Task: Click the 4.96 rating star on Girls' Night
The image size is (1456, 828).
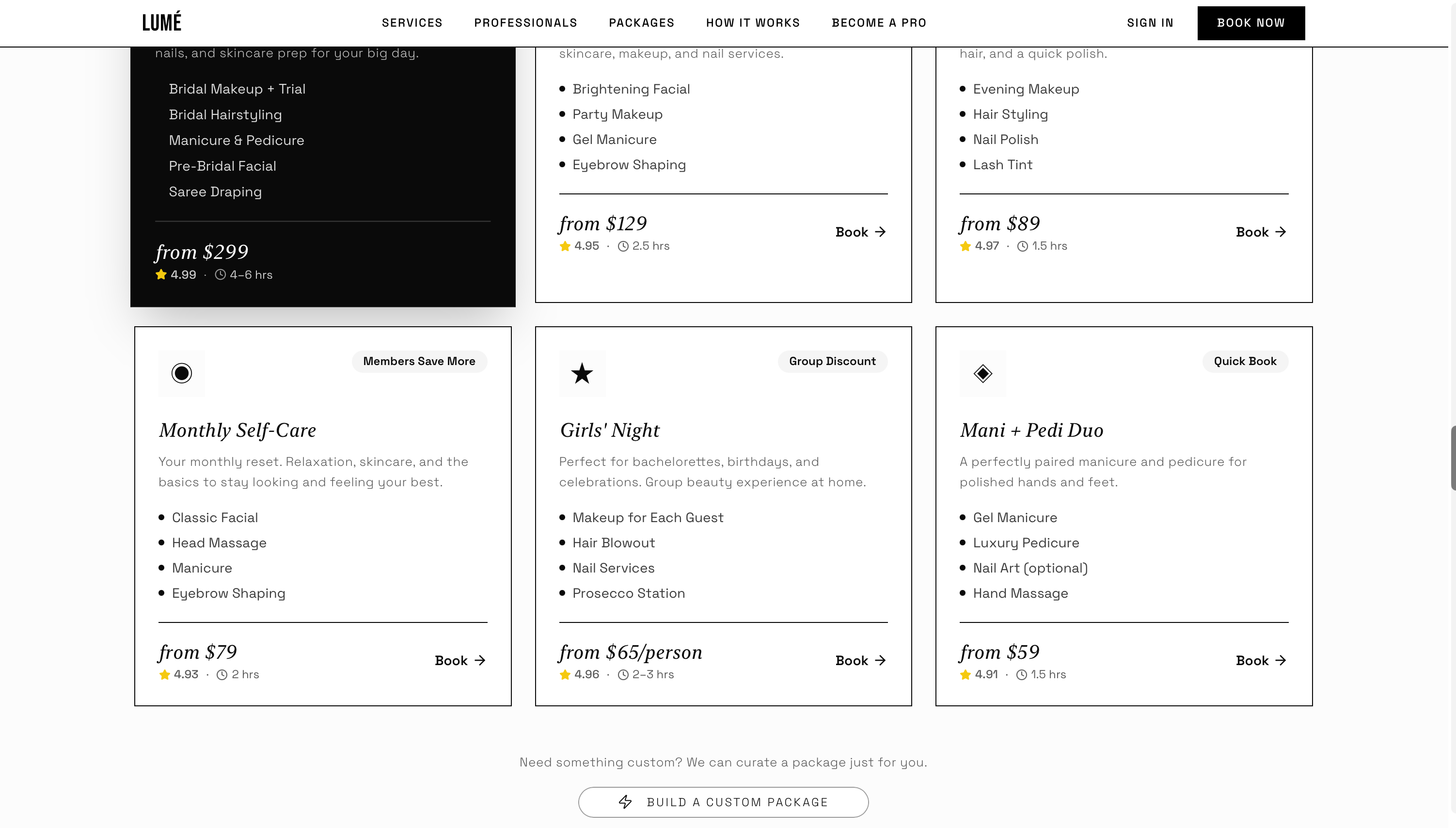Action: click(565, 674)
